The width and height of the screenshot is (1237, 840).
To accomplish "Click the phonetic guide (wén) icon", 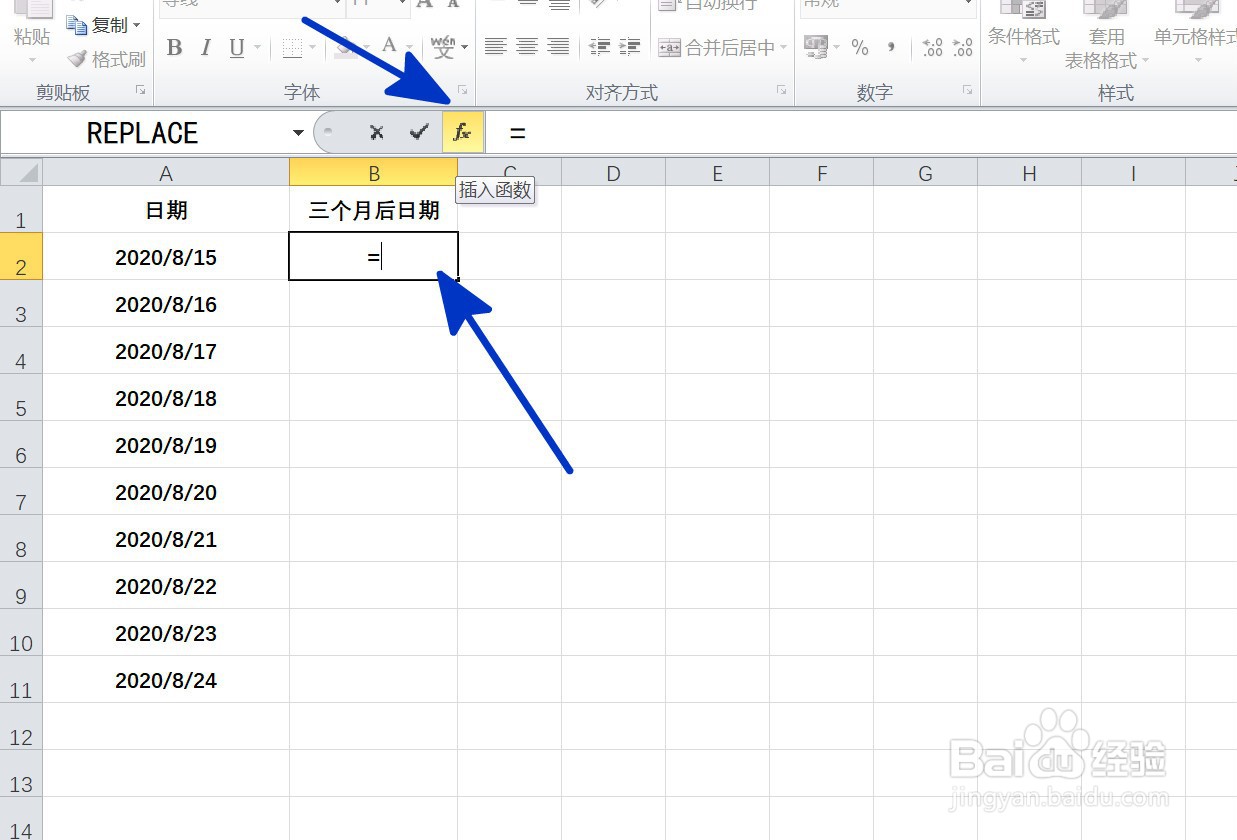I will point(443,47).
